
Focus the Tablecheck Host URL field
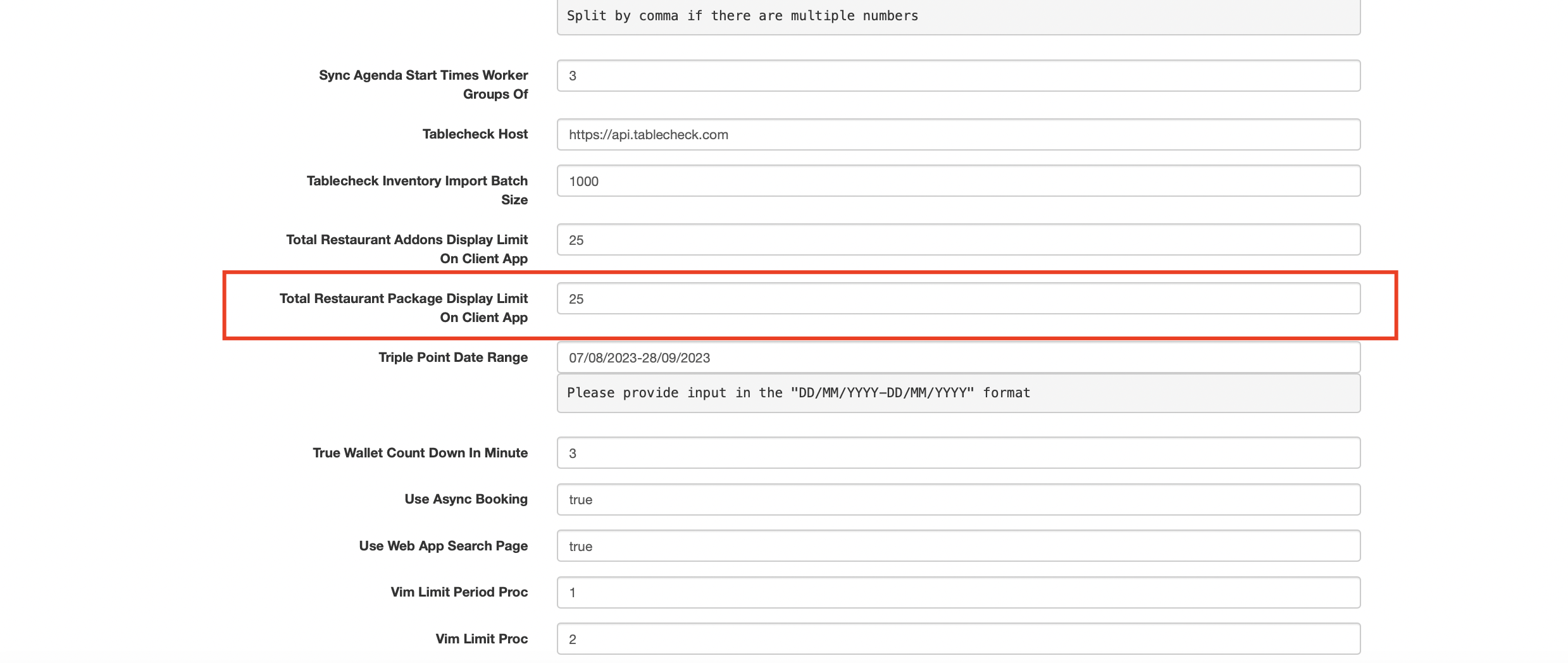pyautogui.click(x=958, y=135)
